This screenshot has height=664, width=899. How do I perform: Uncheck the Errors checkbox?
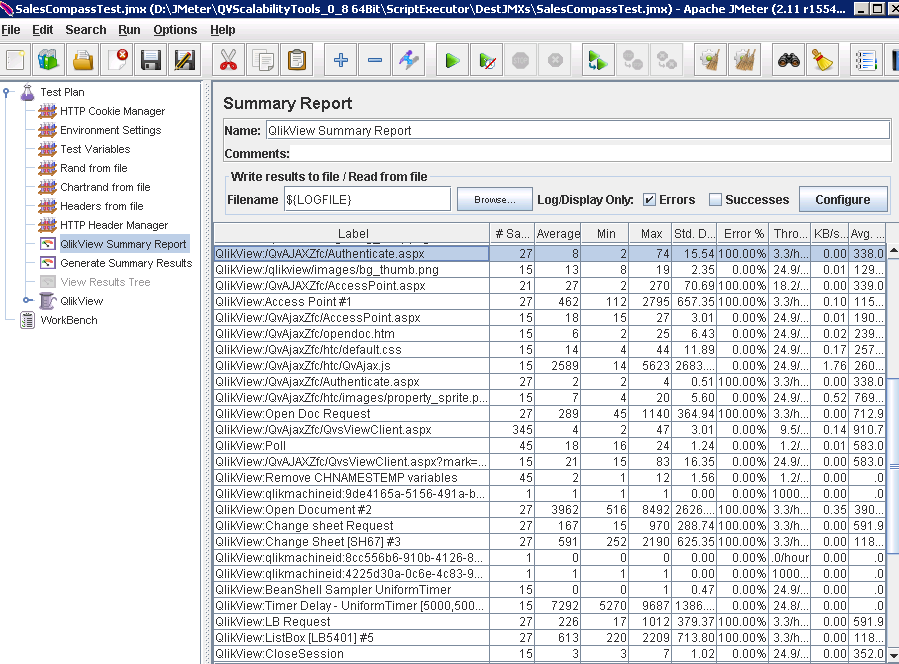[x=649, y=200]
